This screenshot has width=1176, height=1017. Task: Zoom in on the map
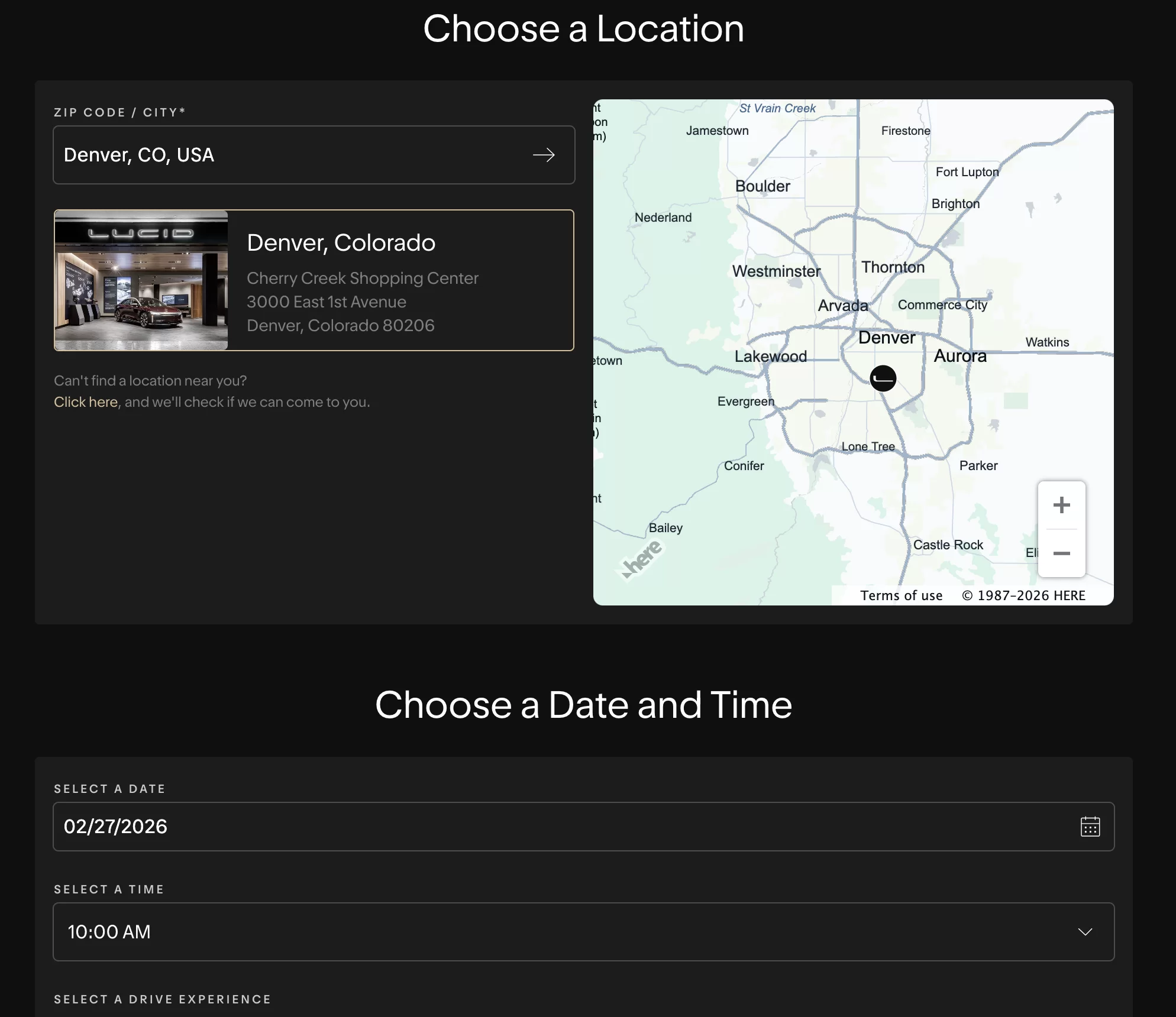[1061, 505]
